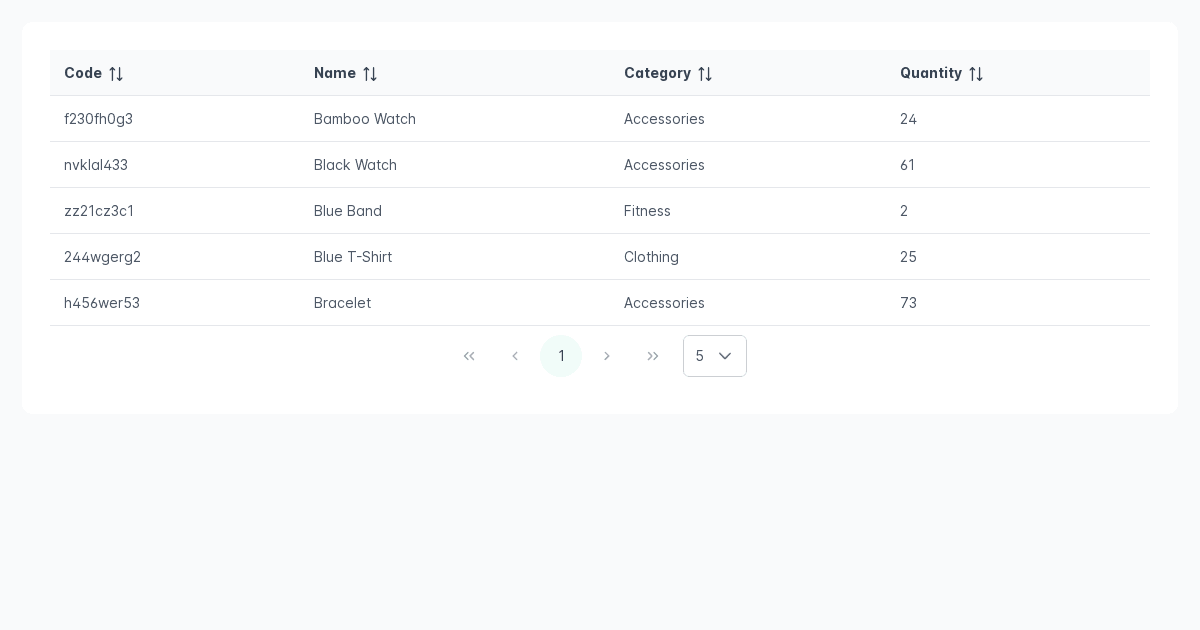Select page 1 in the paginator
1200x630 pixels.
pos(561,356)
